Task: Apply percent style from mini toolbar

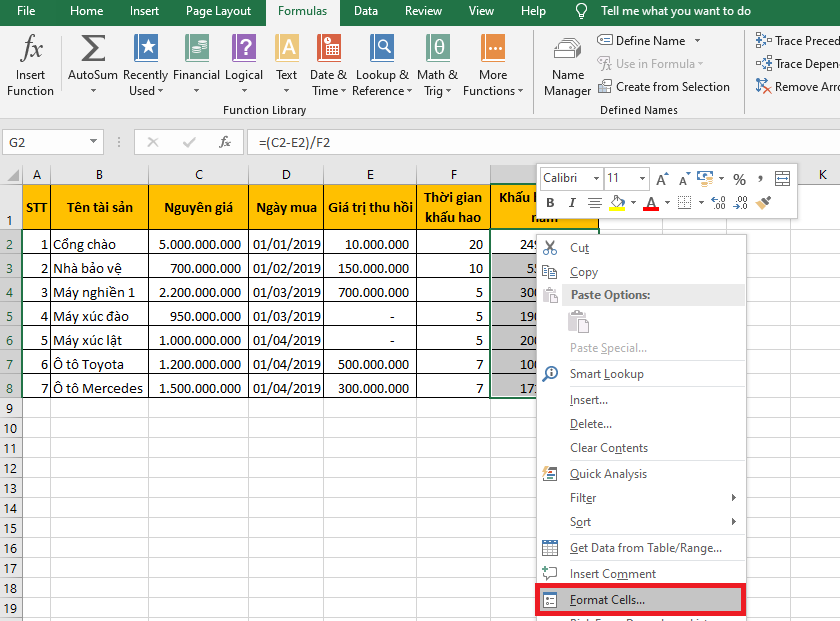Action: 739,179
